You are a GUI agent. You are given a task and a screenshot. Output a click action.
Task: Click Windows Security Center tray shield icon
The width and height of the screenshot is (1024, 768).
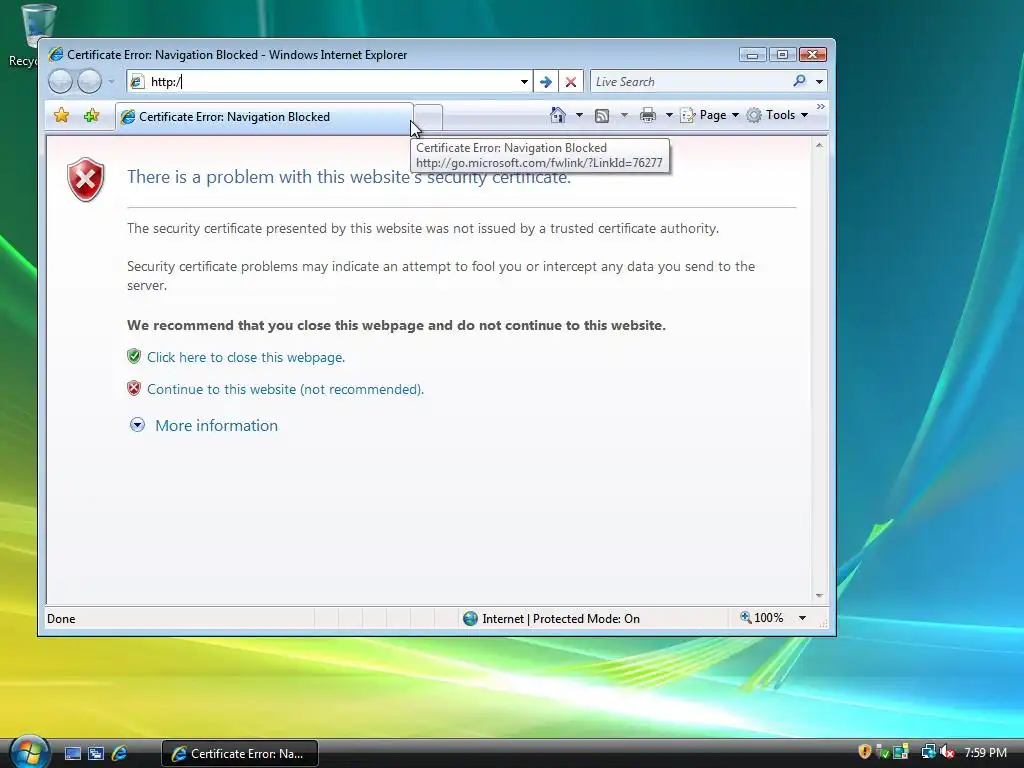tap(865, 752)
